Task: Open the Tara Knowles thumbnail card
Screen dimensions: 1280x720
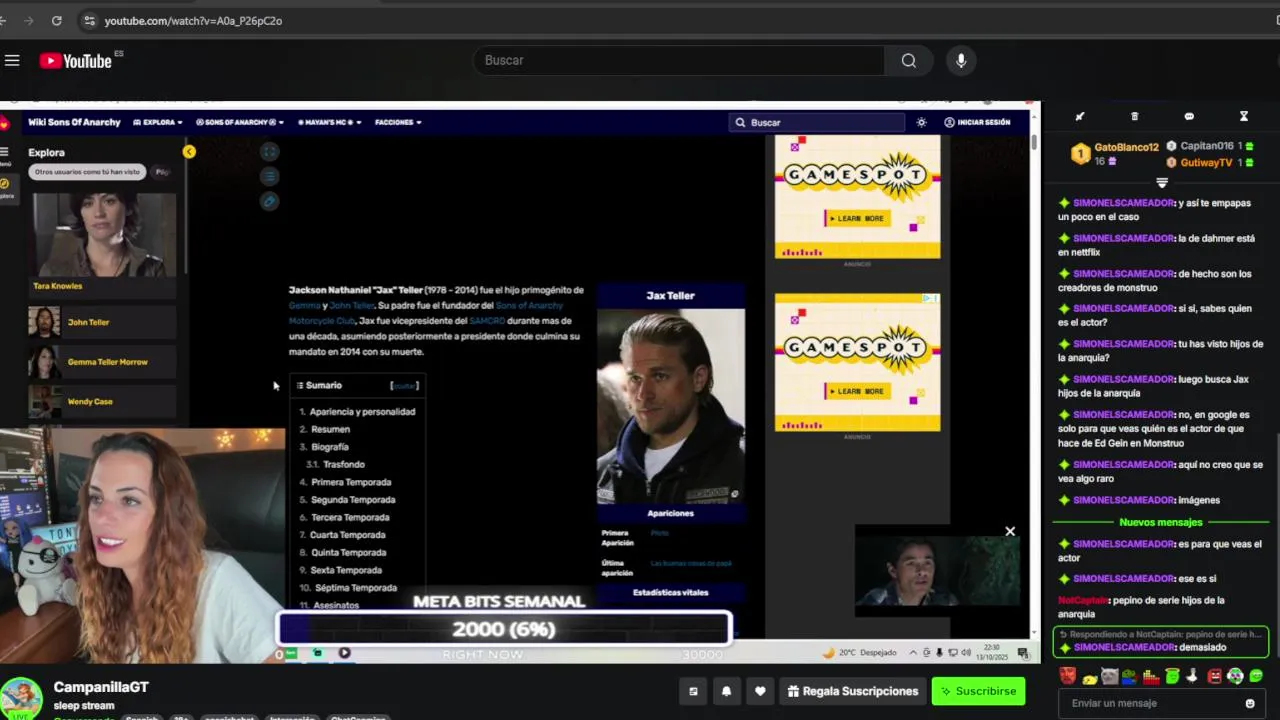Action: (104, 244)
